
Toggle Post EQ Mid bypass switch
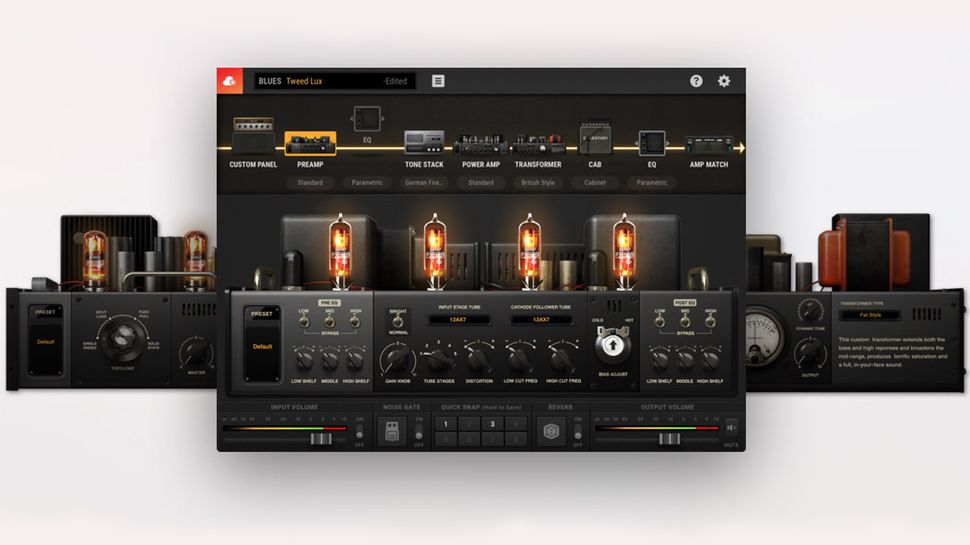(x=685, y=321)
